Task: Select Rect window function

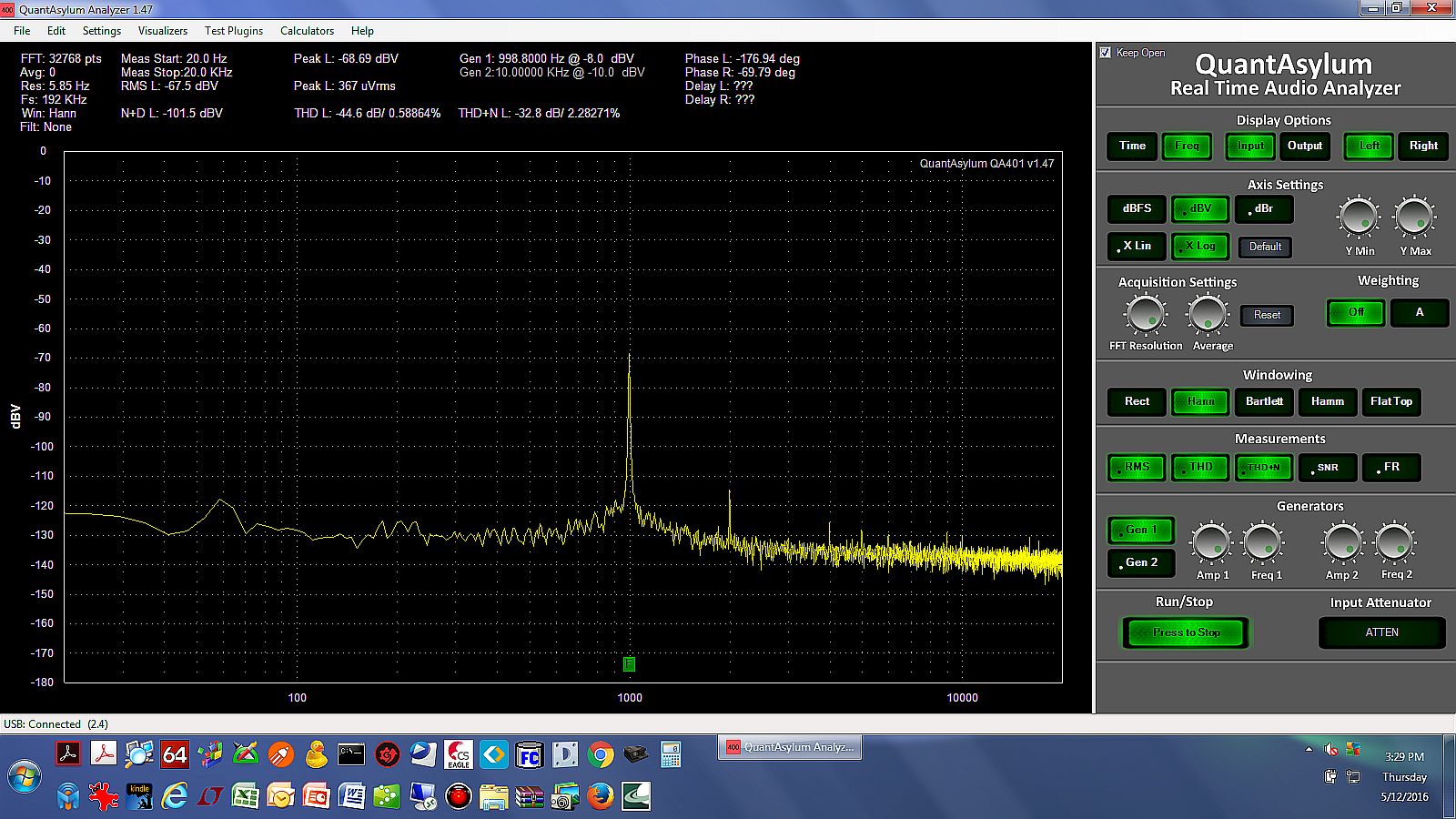Action: point(1137,401)
